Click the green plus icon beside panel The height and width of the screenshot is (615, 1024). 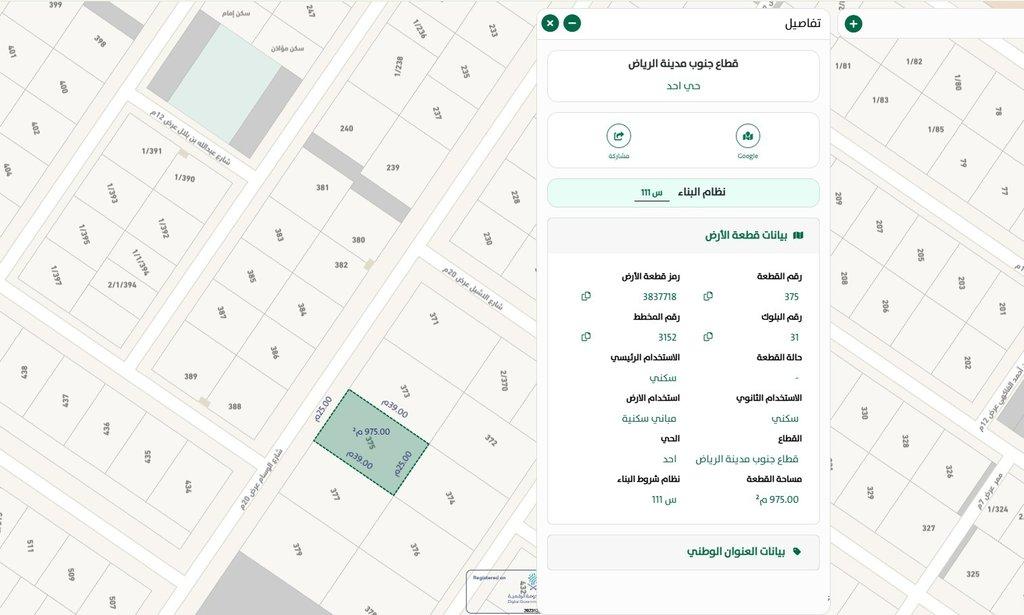click(x=853, y=24)
